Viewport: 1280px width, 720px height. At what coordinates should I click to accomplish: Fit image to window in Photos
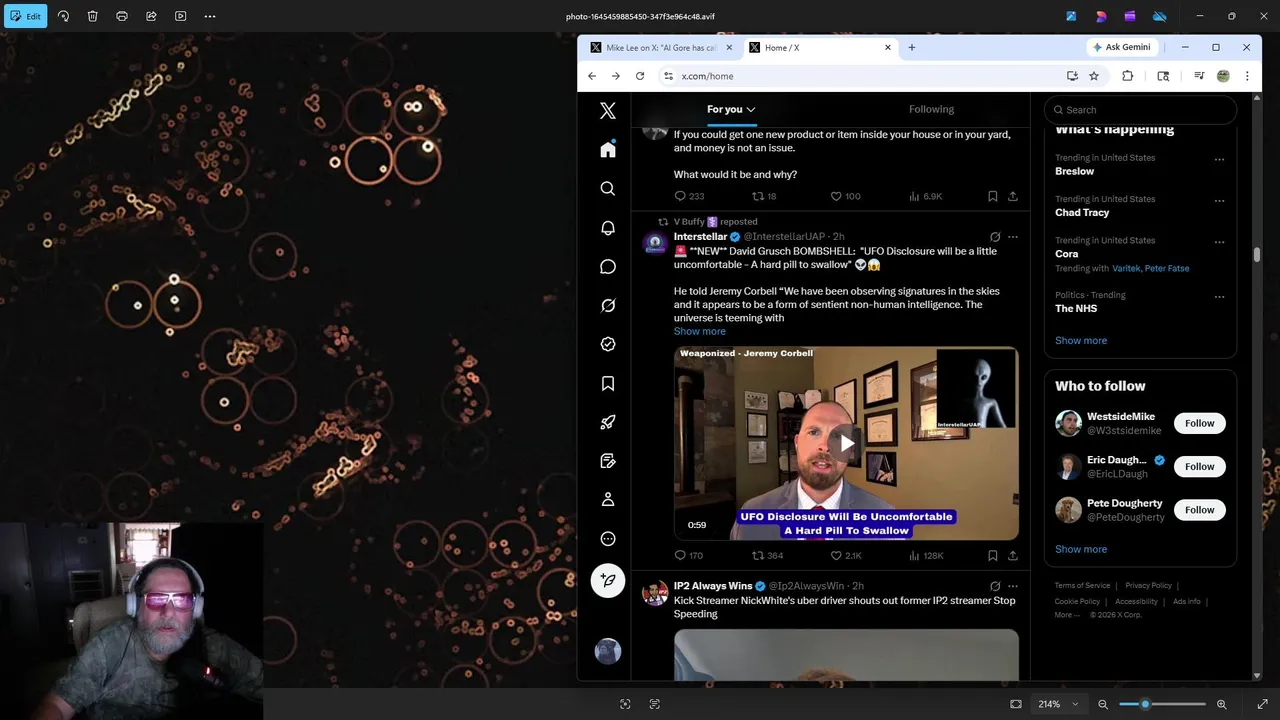tap(1016, 704)
